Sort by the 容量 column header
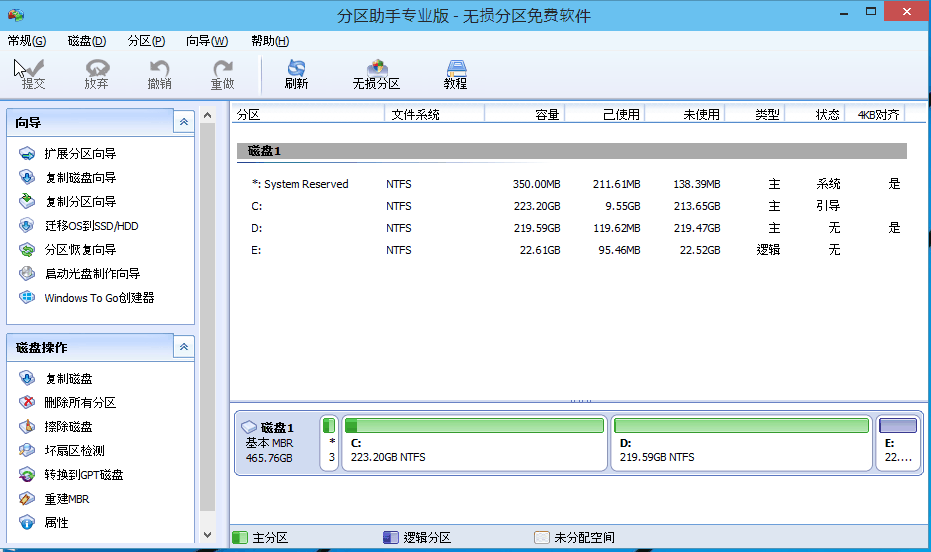This screenshot has height=552, width=931. 524,114
